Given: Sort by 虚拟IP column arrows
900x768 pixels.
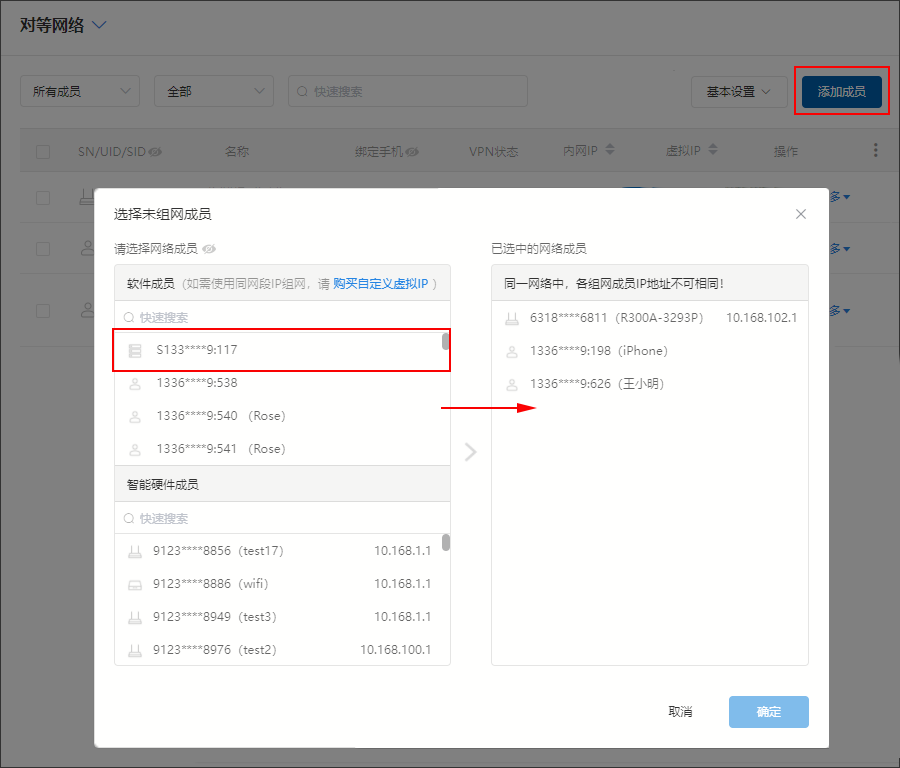Looking at the screenshot, I should (x=713, y=149).
